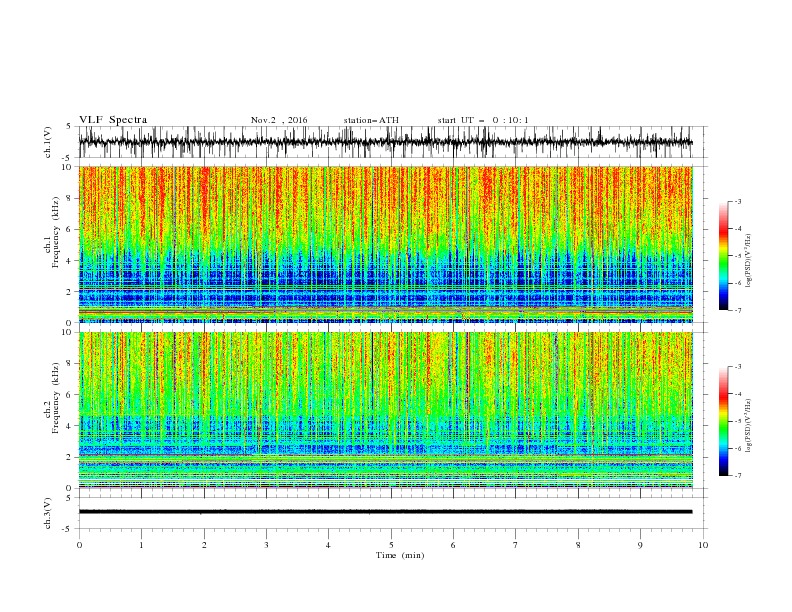Click the "start UT = 0 :10: 1" text
The width and height of the screenshot is (792, 612).
click(x=483, y=120)
